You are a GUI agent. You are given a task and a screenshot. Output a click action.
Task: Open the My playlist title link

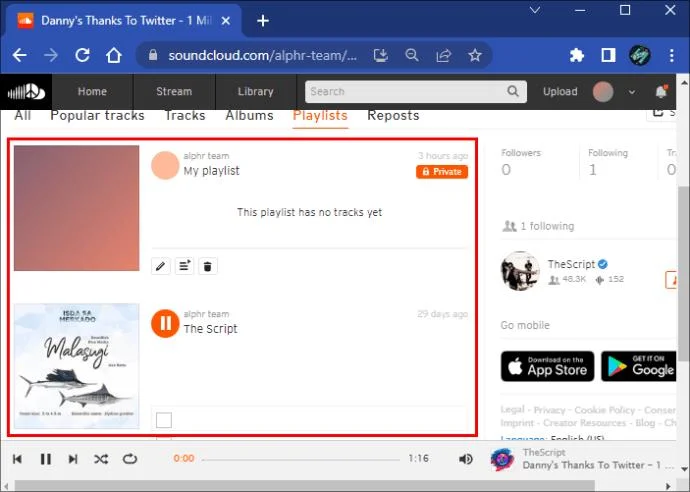pos(212,171)
